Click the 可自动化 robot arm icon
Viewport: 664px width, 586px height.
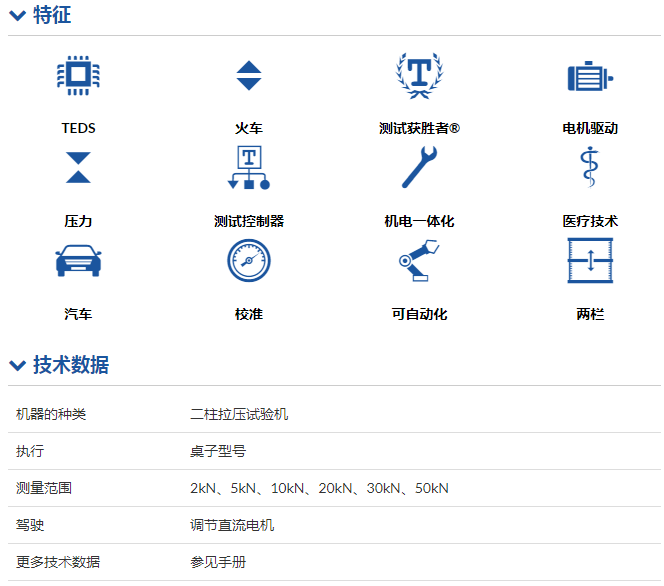[419, 261]
